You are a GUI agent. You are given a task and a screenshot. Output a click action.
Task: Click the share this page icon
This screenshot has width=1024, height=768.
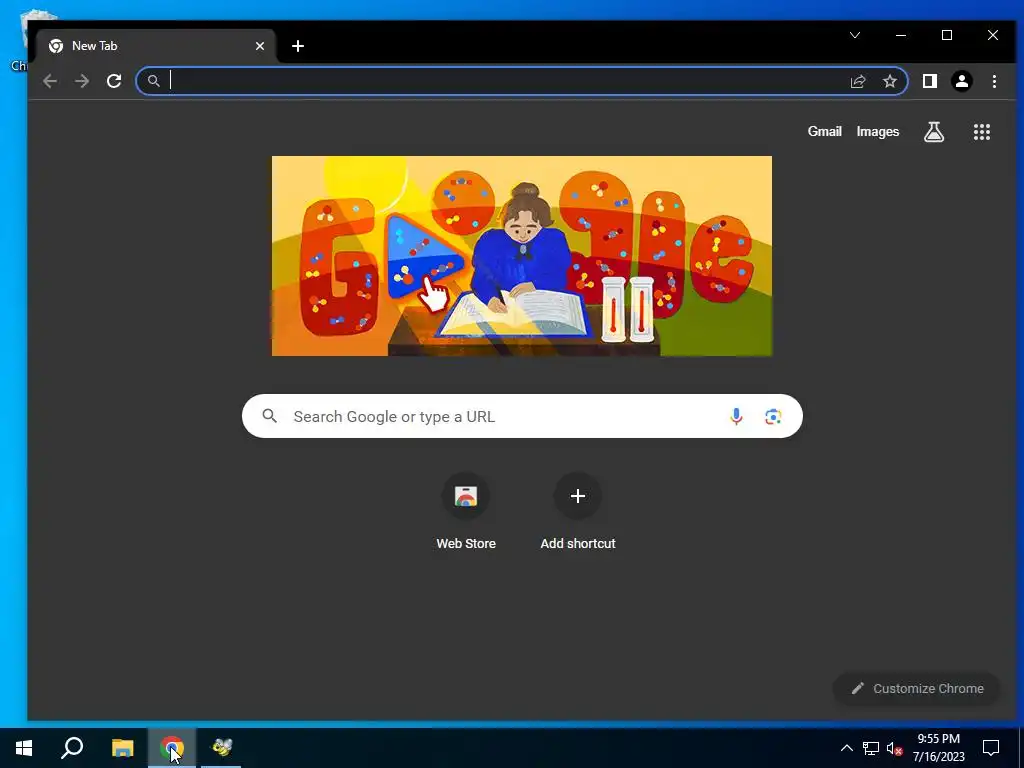[x=857, y=81]
